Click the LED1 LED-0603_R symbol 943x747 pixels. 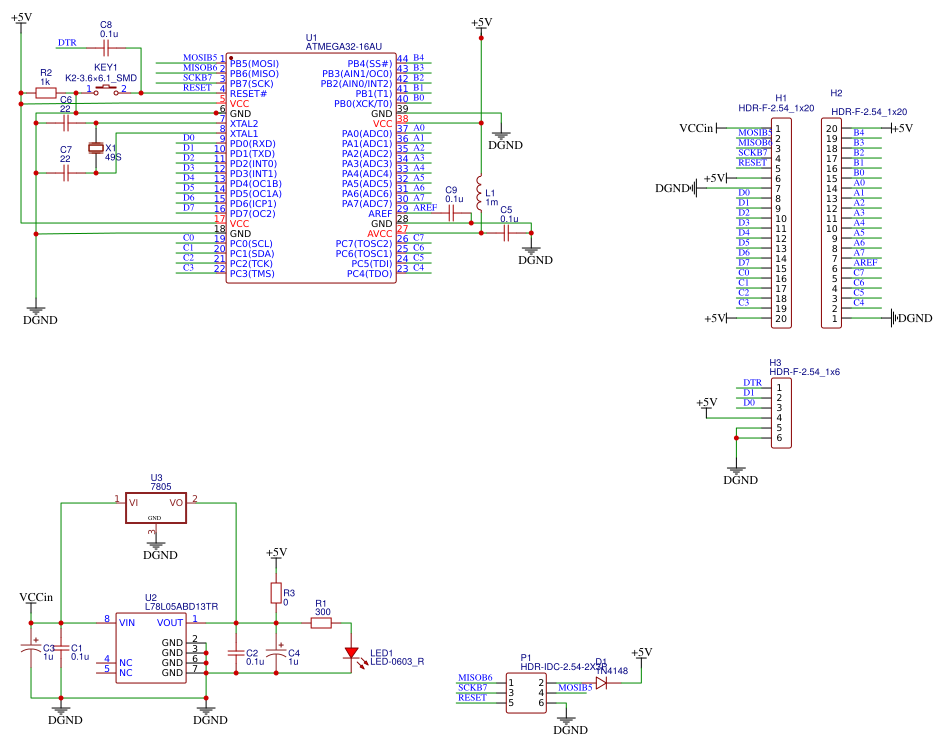[x=352, y=655]
